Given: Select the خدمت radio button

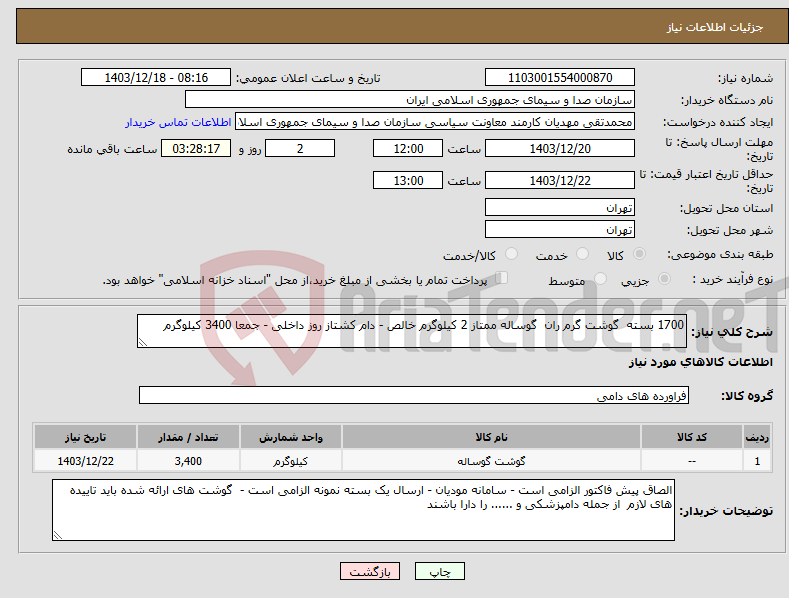Looking at the screenshot, I should pyautogui.click(x=582, y=254).
